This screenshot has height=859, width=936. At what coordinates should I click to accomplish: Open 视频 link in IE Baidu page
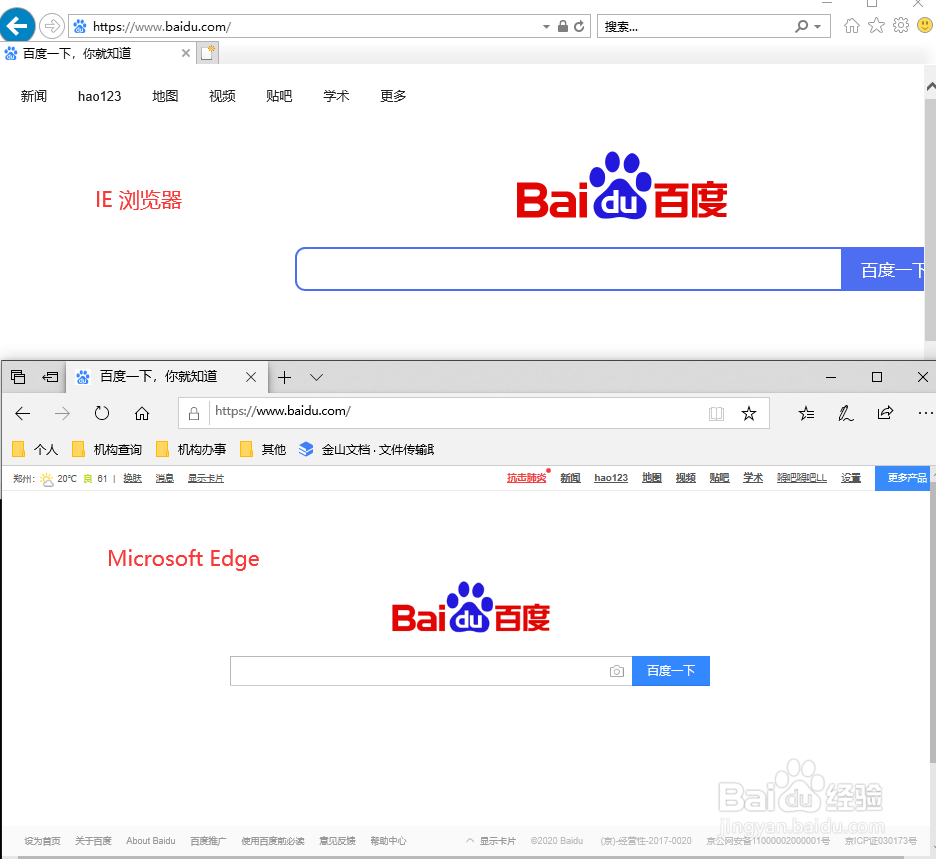pyautogui.click(x=222, y=96)
